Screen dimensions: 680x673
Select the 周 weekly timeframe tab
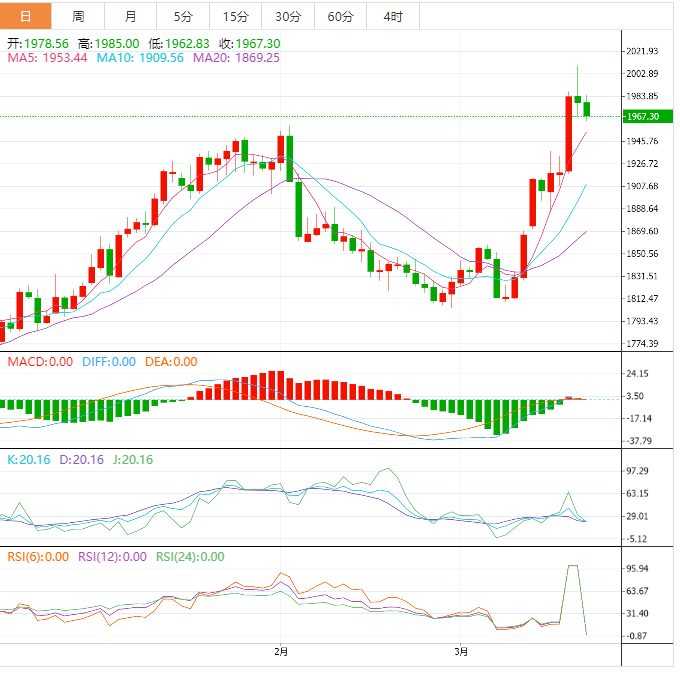(x=79, y=16)
